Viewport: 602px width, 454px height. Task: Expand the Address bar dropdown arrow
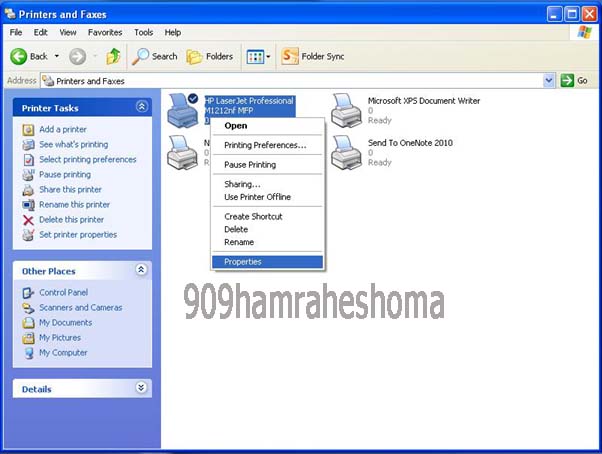tap(549, 81)
